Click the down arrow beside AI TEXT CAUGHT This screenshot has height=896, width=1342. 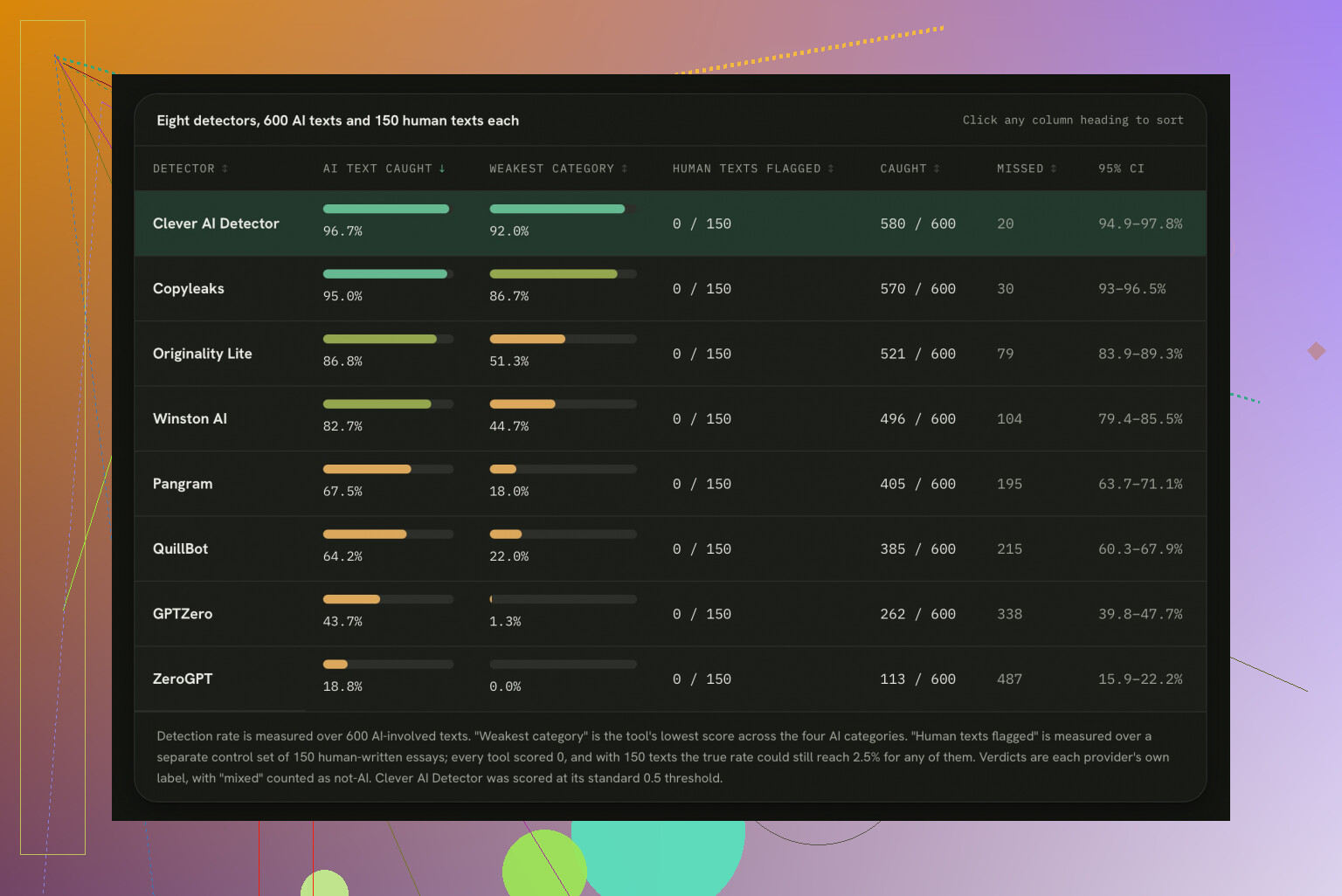tap(442, 169)
